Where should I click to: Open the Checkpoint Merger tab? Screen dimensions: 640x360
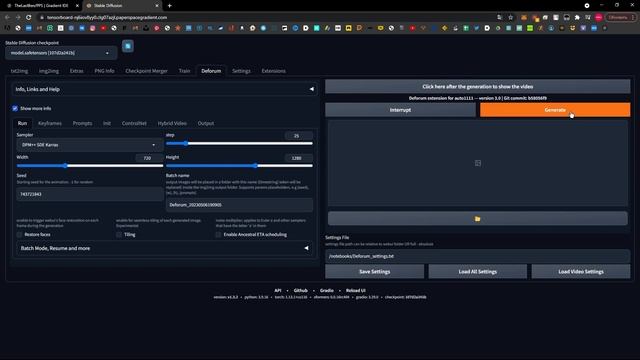[147, 71]
